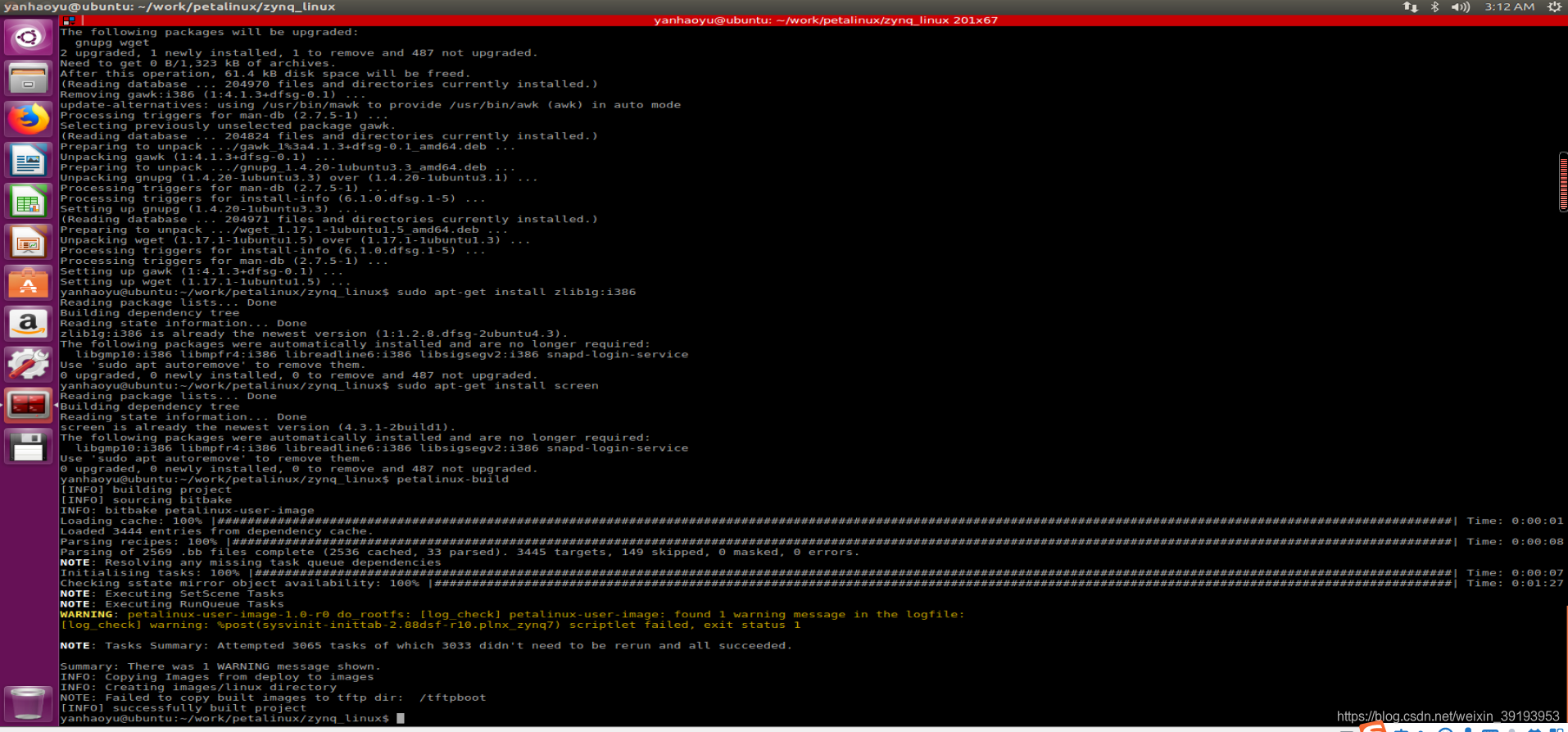The width and height of the screenshot is (1568, 732).
Task: Click 'Setting up wget (1.17.1-1ubuntu1.5)' line
Action: tap(205, 281)
